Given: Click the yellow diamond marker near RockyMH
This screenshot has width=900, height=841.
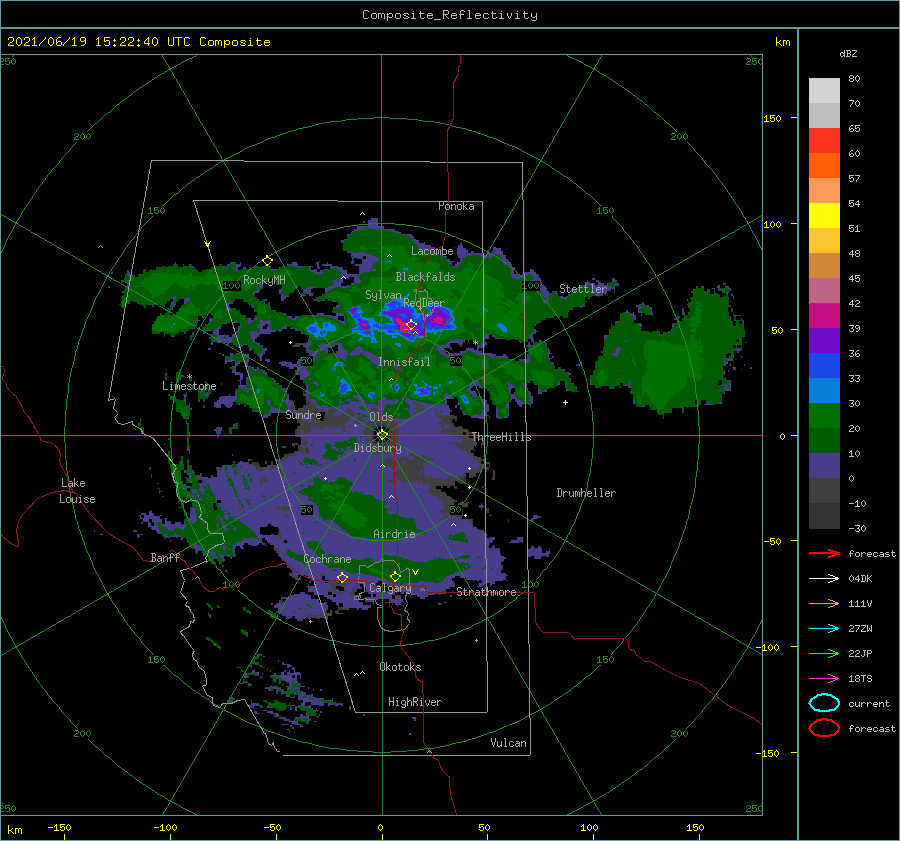Looking at the screenshot, I should [x=267, y=261].
